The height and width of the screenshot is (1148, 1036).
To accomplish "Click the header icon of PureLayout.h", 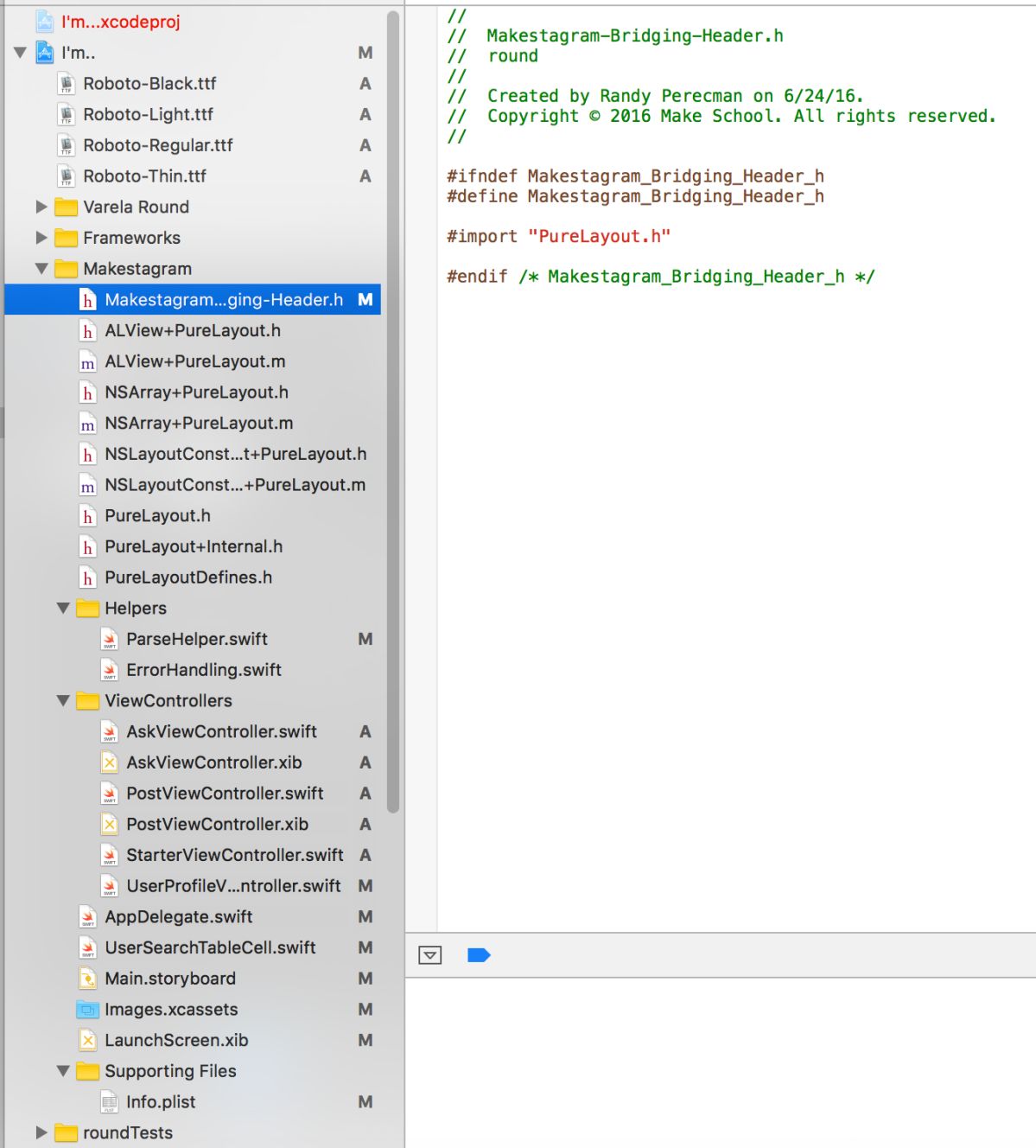I will coord(87,516).
